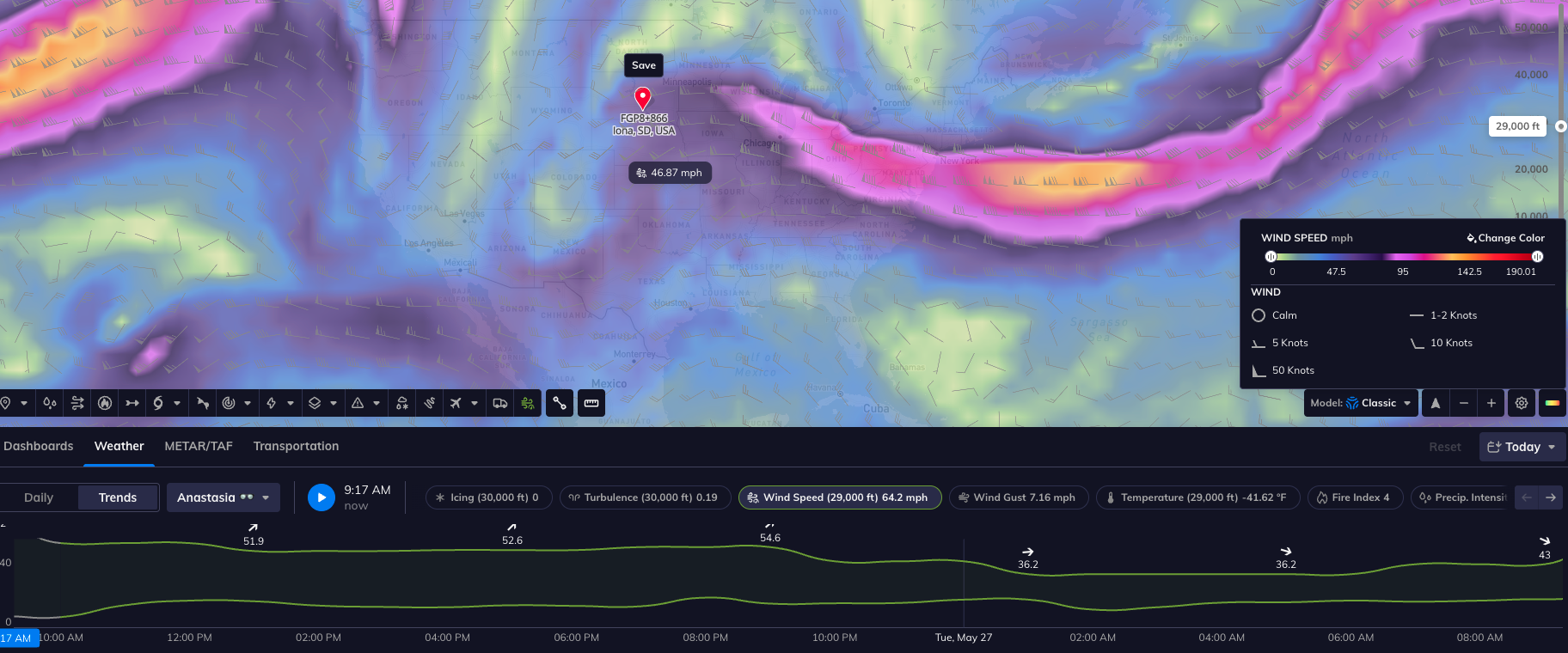
Task: Toggle the Icing (30,000 ft) chip
Action: (x=488, y=497)
